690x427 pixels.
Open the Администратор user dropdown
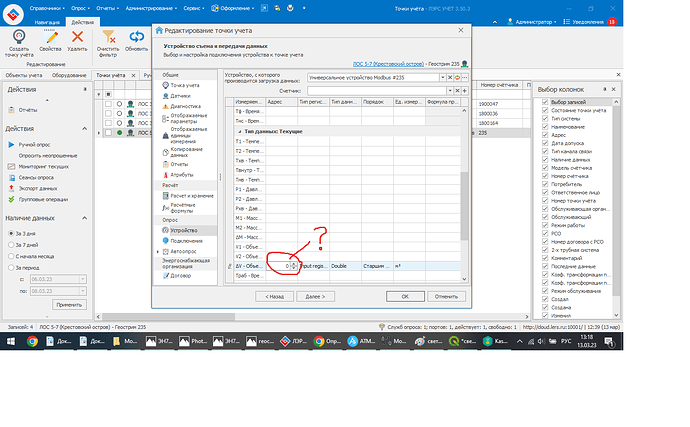[532, 22]
